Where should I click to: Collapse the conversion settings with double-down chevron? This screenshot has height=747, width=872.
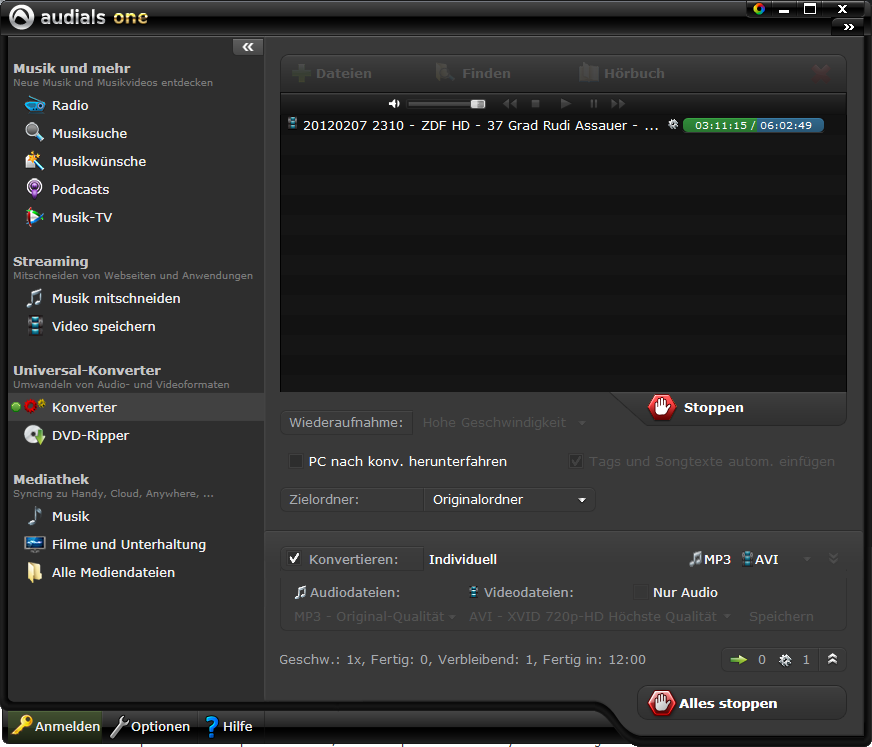[x=833, y=558]
